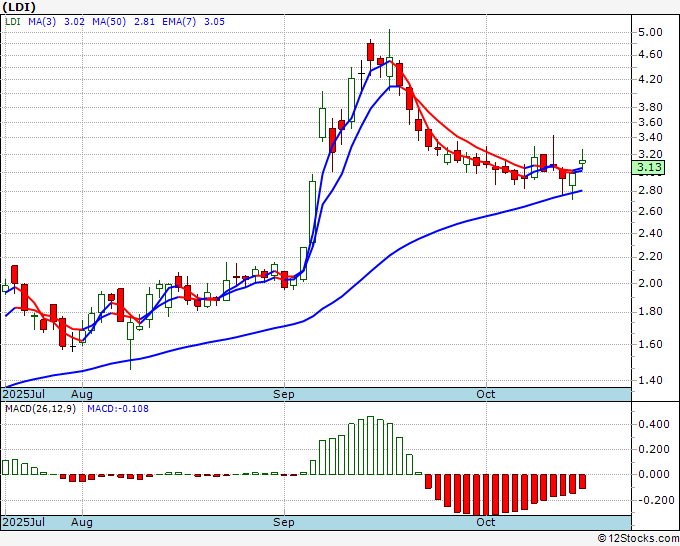The height and width of the screenshot is (546, 680).
Task: Click the (LDI) ticker title
Action: (x=19, y=7)
